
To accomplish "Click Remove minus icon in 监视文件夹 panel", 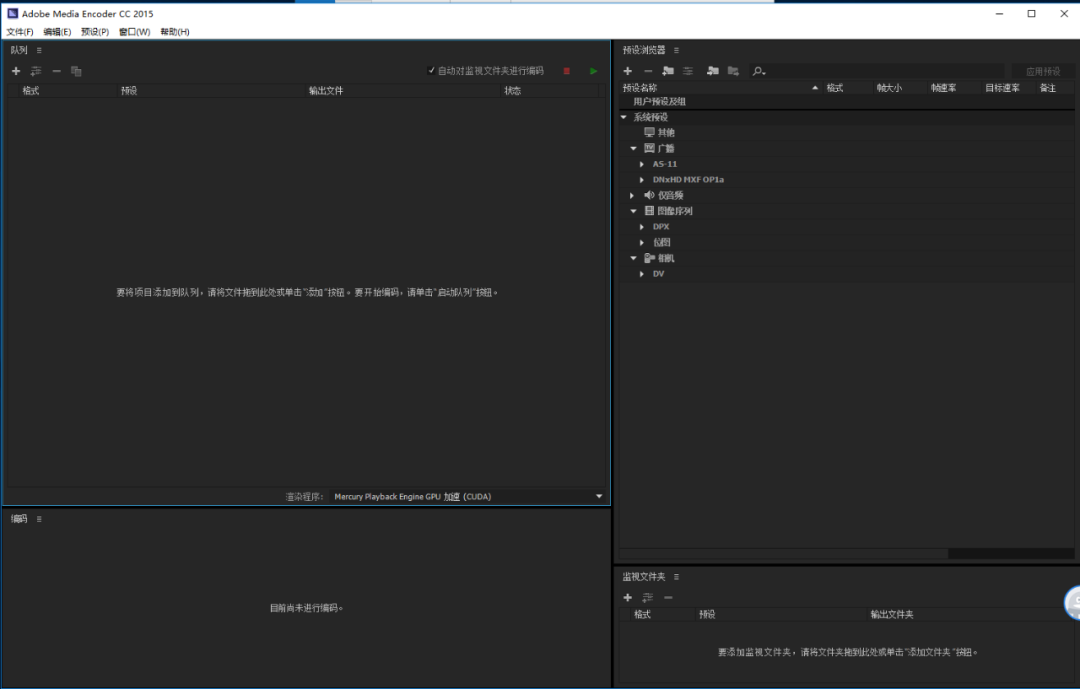I will coord(668,597).
